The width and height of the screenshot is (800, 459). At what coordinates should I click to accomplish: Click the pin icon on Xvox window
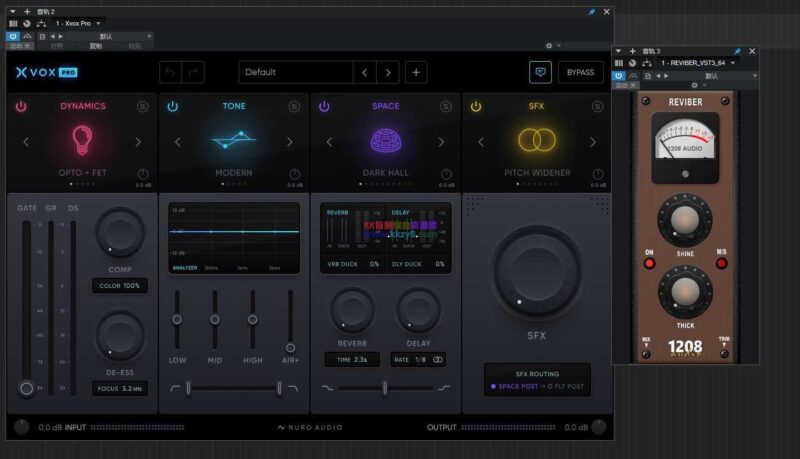point(592,12)
